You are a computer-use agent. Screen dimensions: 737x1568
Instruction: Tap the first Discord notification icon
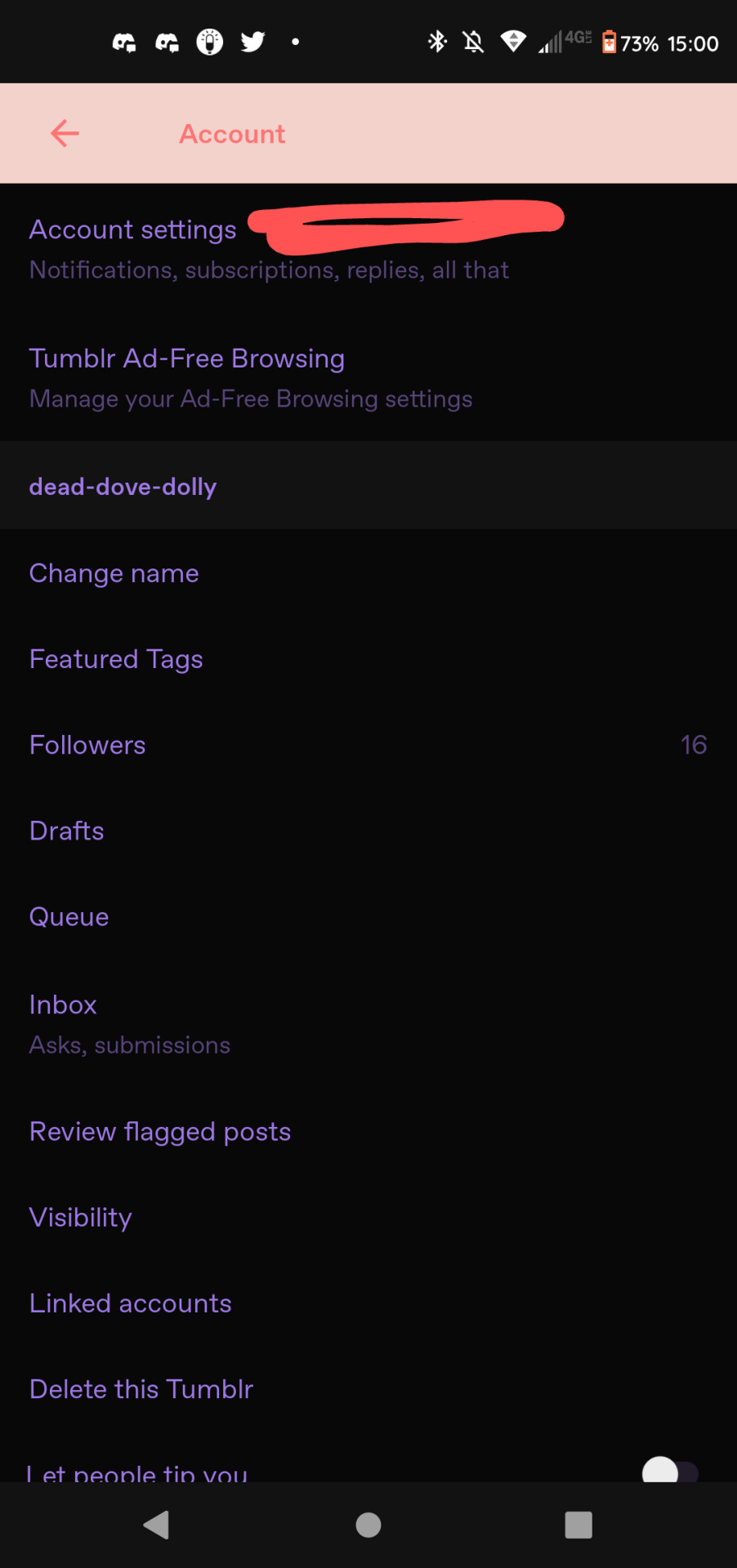[124, 42]
